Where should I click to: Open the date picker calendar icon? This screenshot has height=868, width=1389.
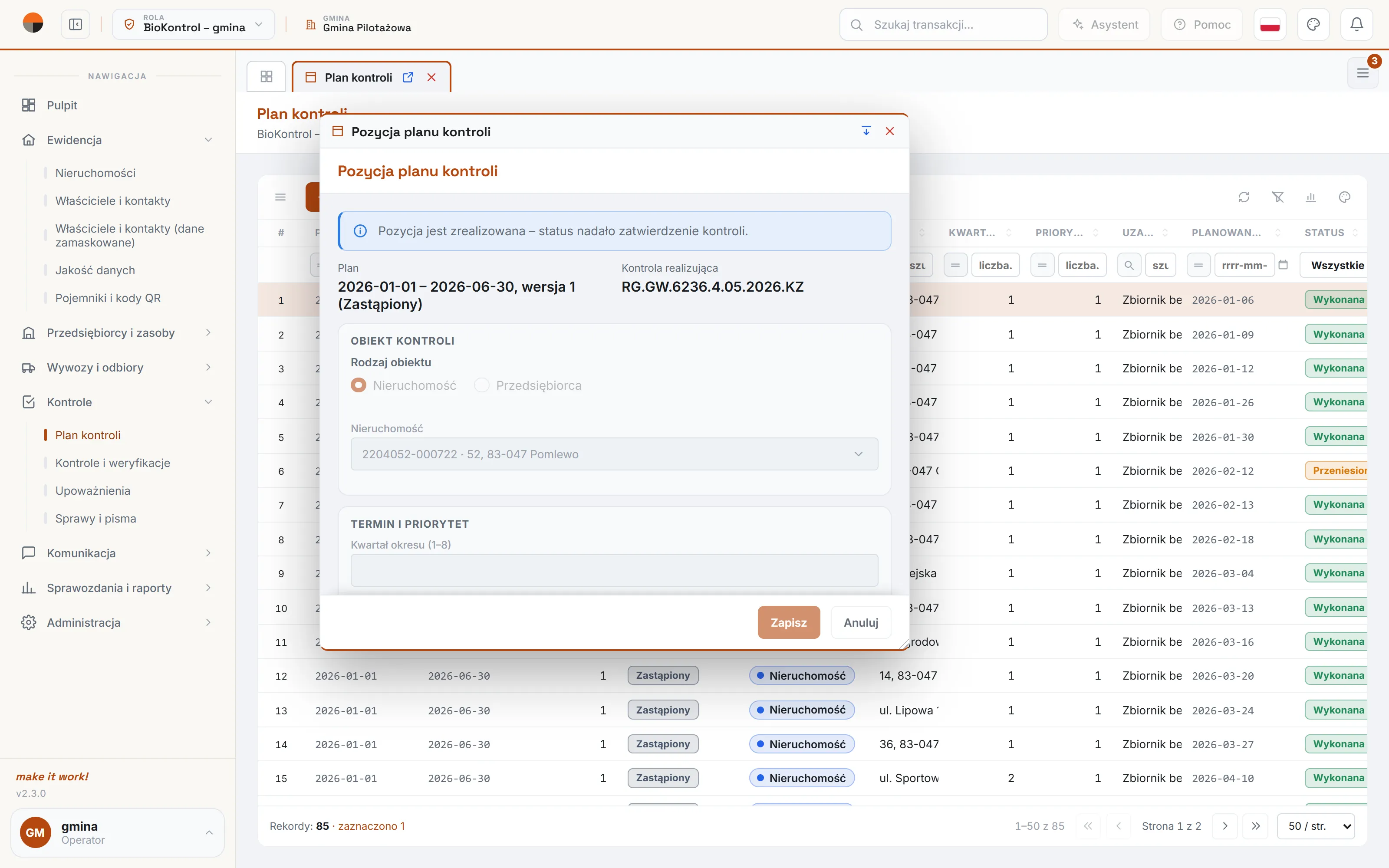(1284, 265)
